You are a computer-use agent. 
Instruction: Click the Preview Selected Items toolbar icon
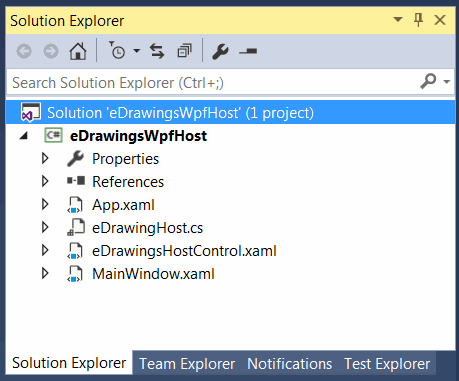(248, 51)
